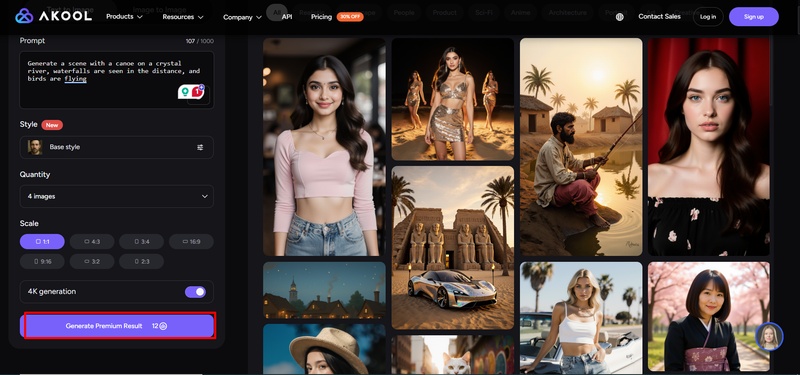The width and height of the screenshot is (800, 375).
Task: Open the white cat image
Action: click(x=453, y=355)
